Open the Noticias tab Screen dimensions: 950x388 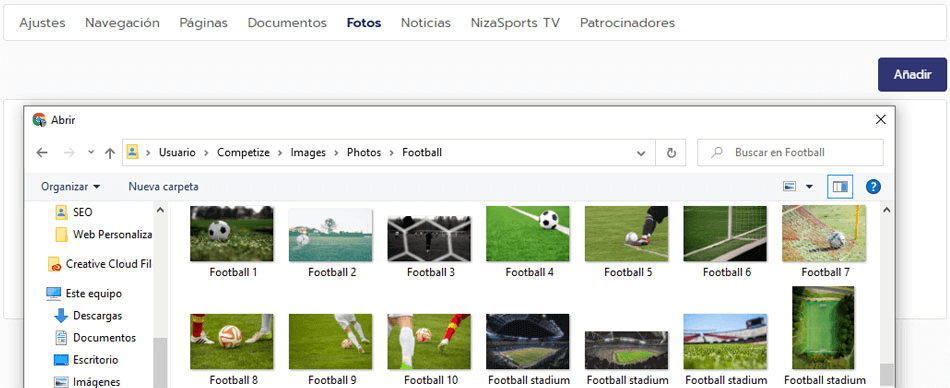426,23
